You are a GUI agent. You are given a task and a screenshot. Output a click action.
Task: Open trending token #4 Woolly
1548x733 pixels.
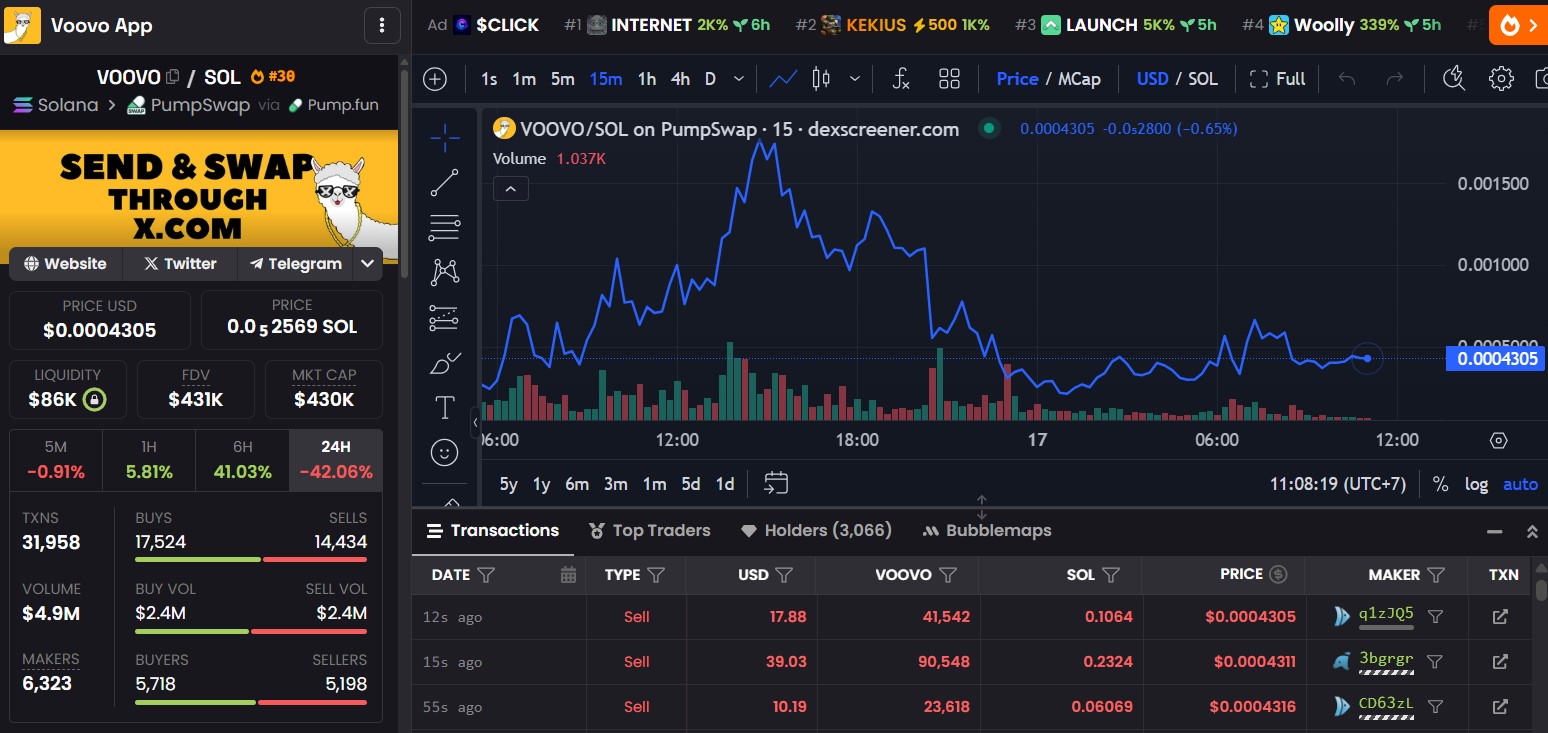coord(1341,25)
